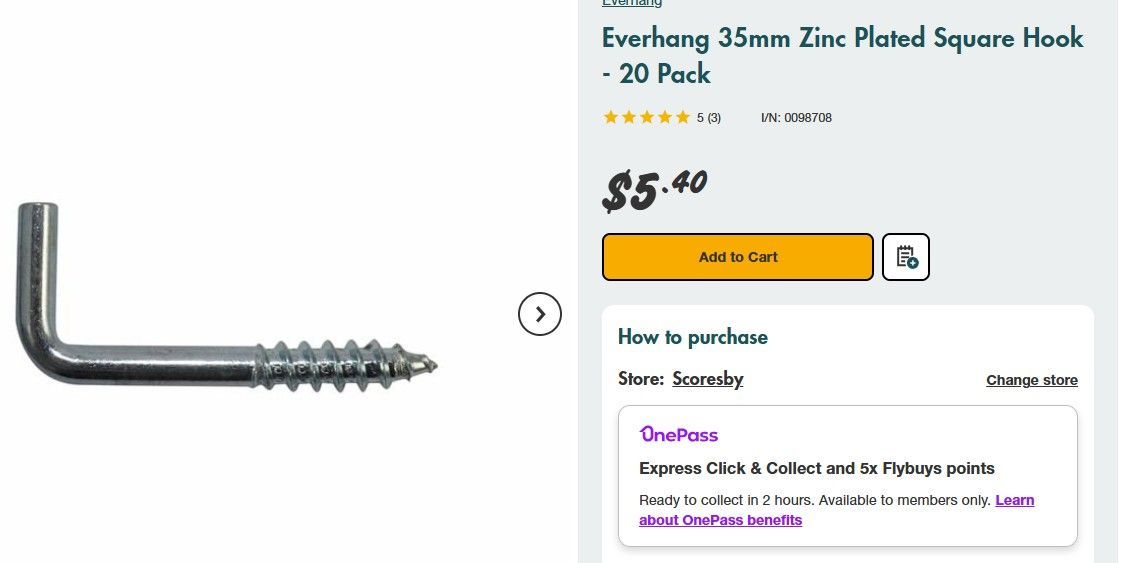The height and width of the screenshot is (563, 1137).
Task: Open the Everhang brand link
Action: (x=631, y=3)
